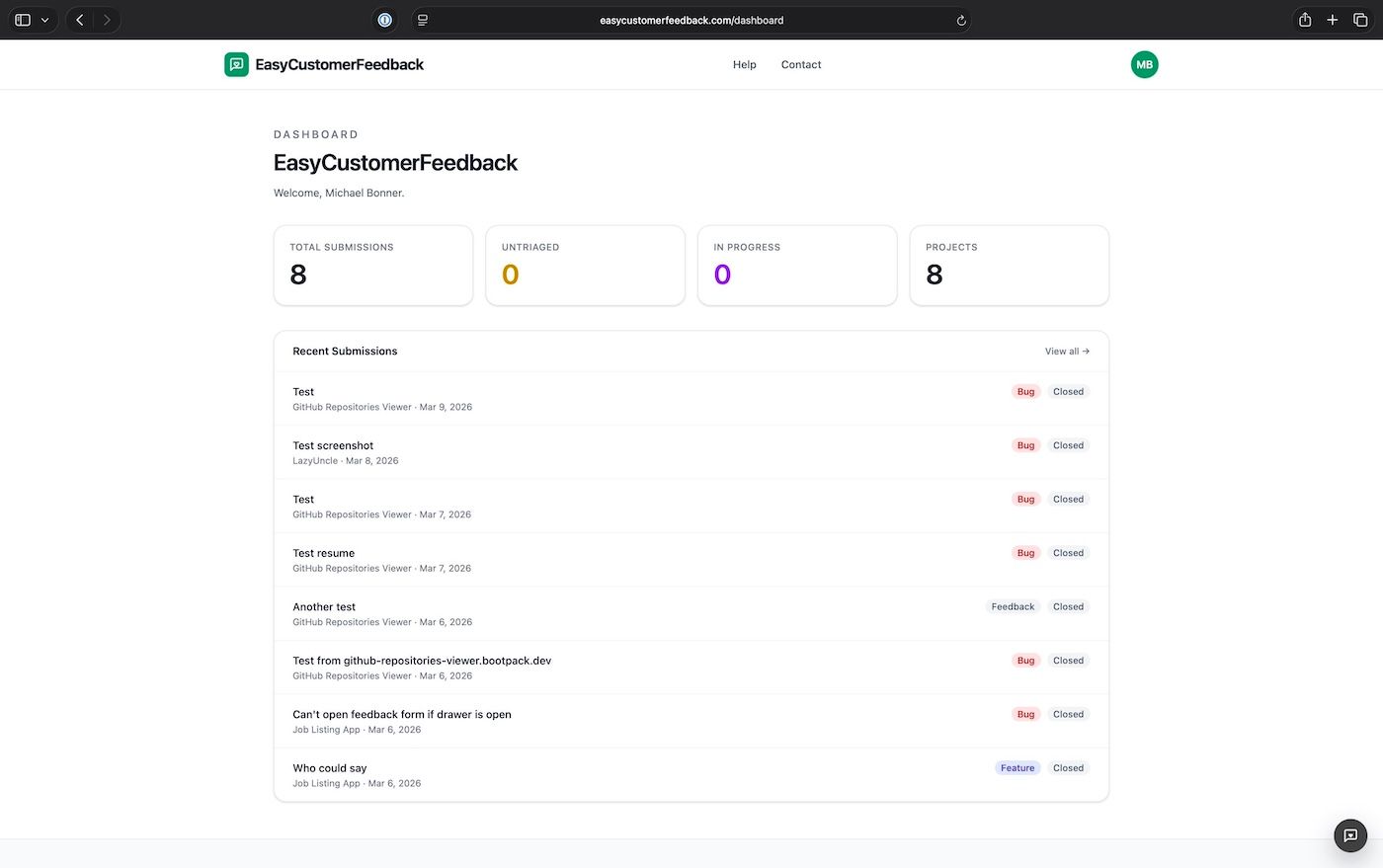
Task: Open the Contact page
Action: coord(800,64)
